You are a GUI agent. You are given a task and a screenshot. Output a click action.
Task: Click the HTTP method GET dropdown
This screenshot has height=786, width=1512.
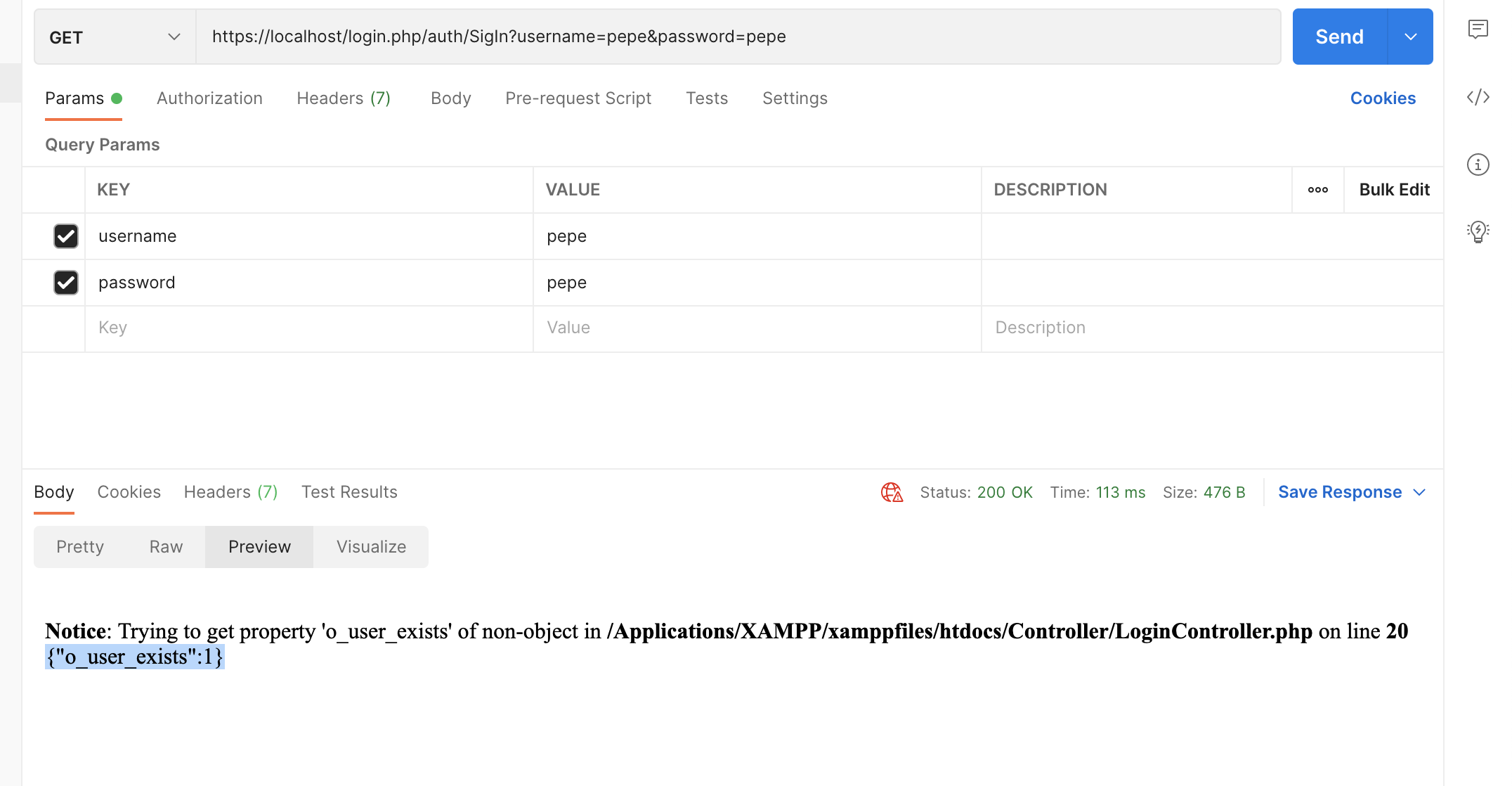[x=113, y=37]
